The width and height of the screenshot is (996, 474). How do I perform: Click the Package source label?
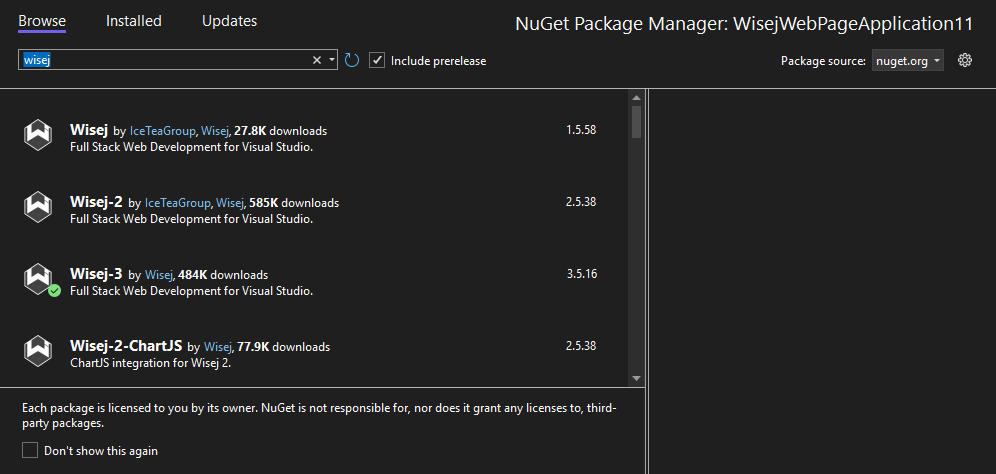coord(823,61)
